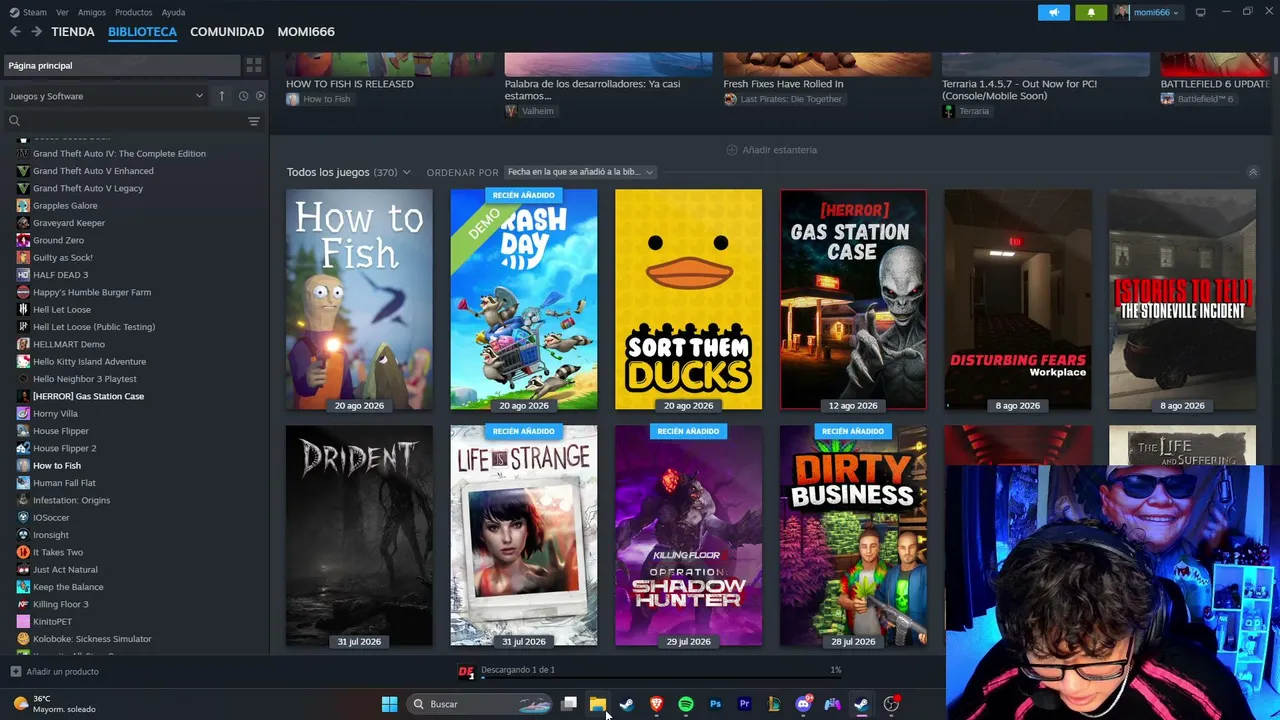Open the How to Fish game cover
The width and height of the screenshot is (1280, 720).
click(359, 300)
